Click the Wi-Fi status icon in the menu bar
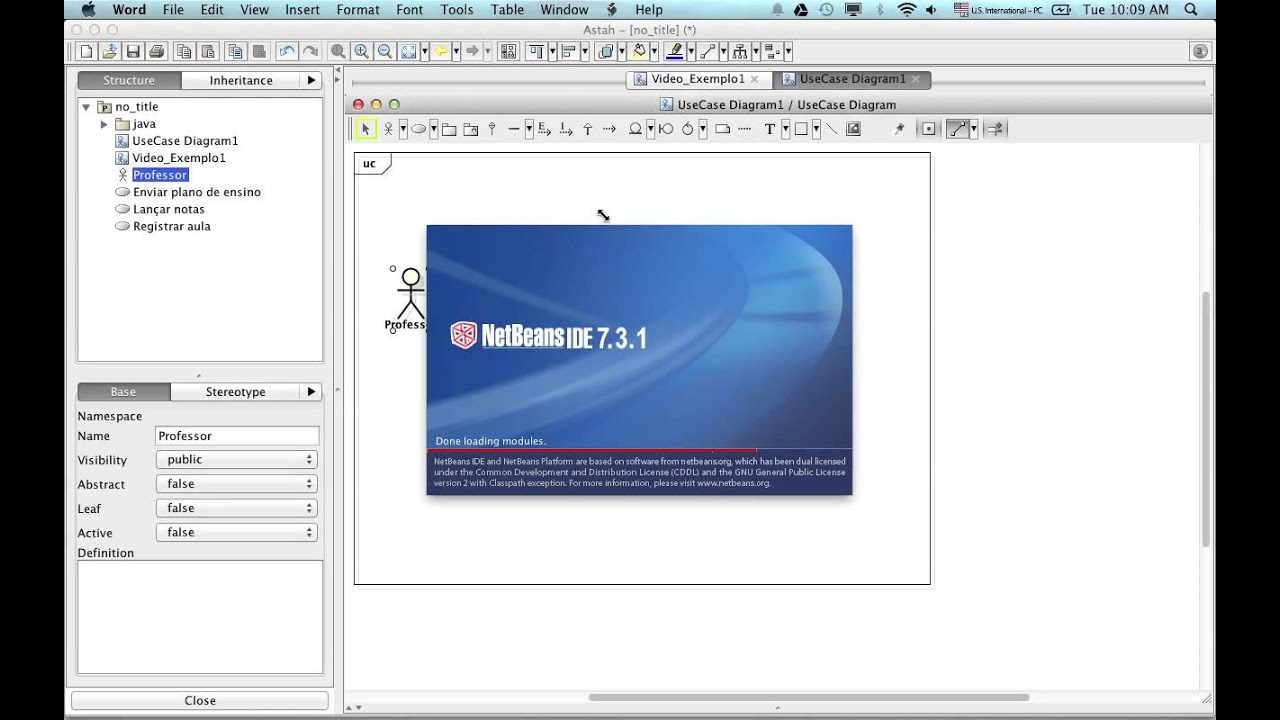1280x720 pixels. coord(907,9)
